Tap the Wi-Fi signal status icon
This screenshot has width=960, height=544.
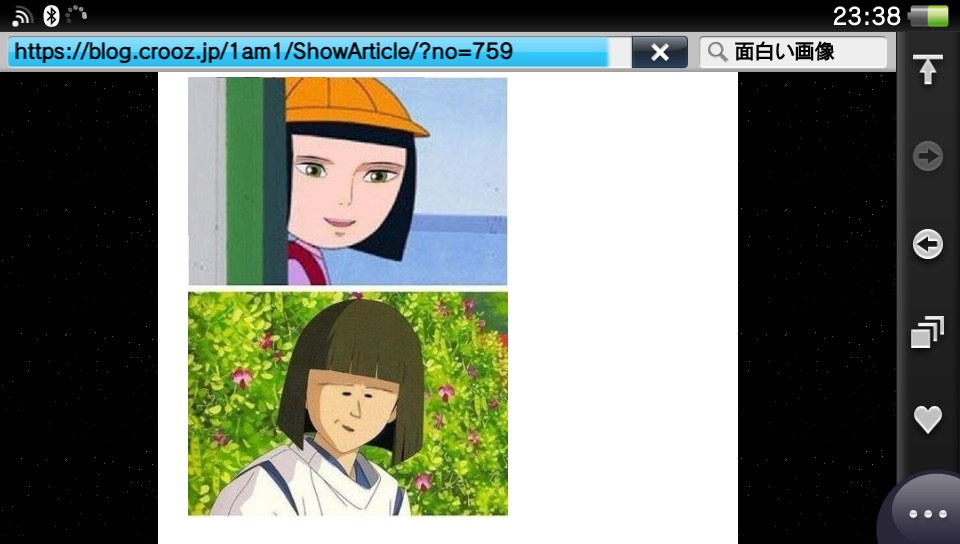pos(22,15)
